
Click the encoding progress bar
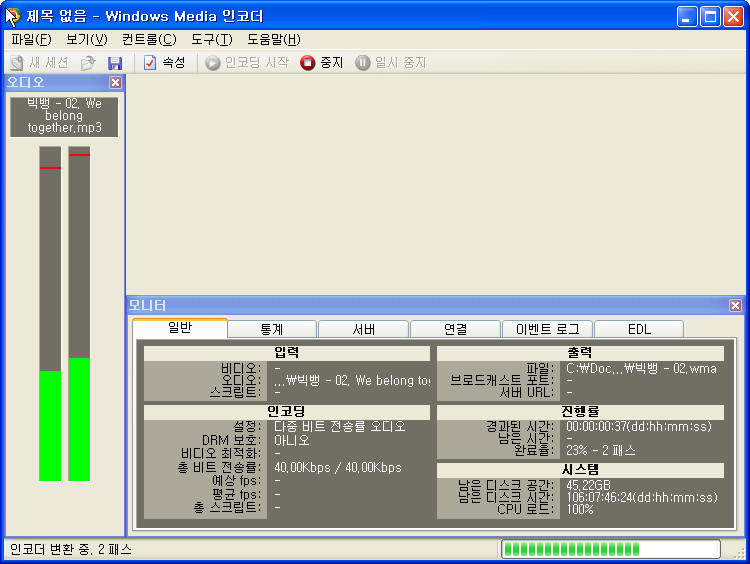pos(610,549)
